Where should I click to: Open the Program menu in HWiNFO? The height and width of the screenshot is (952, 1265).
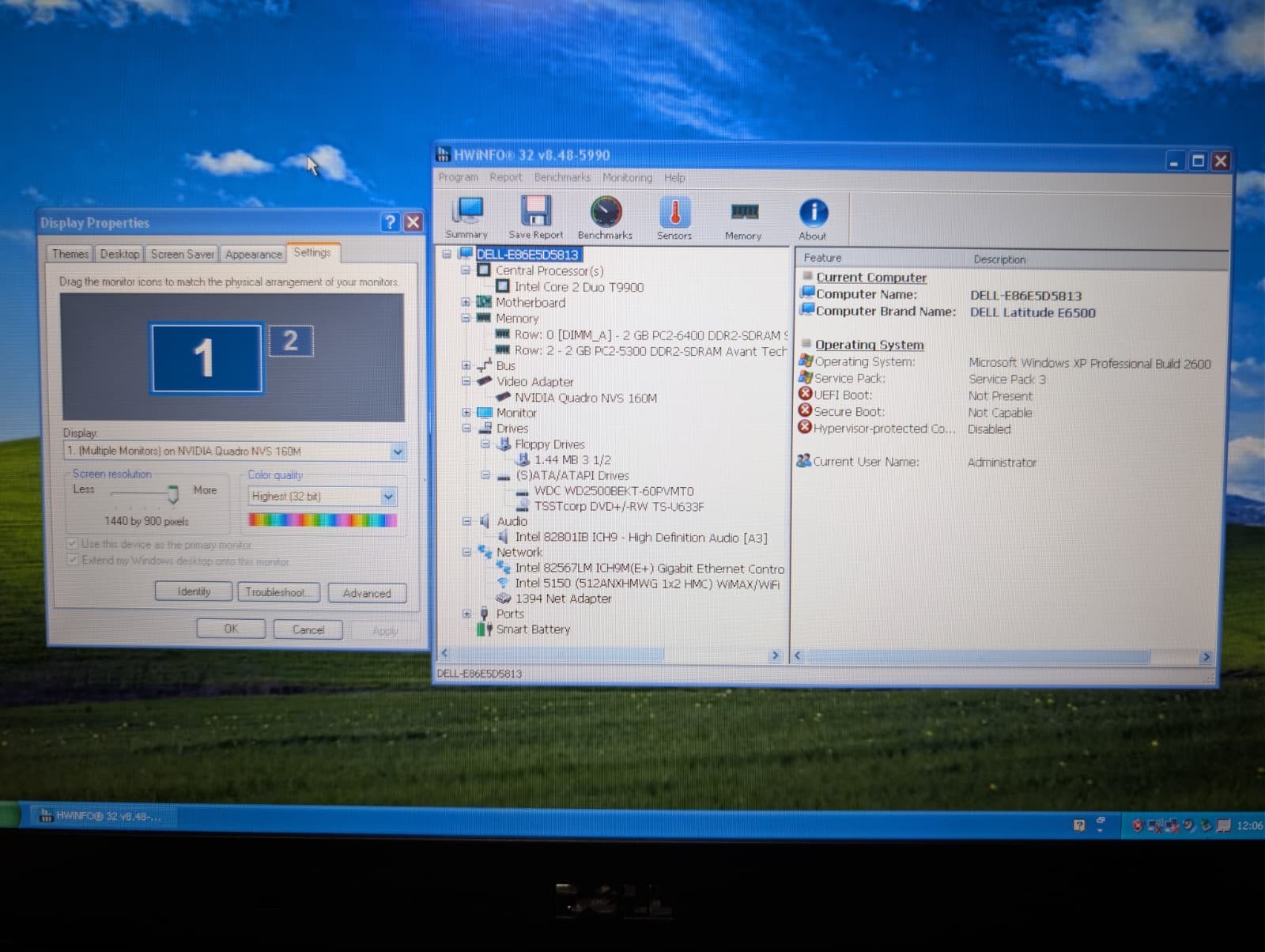click(459, 177)
